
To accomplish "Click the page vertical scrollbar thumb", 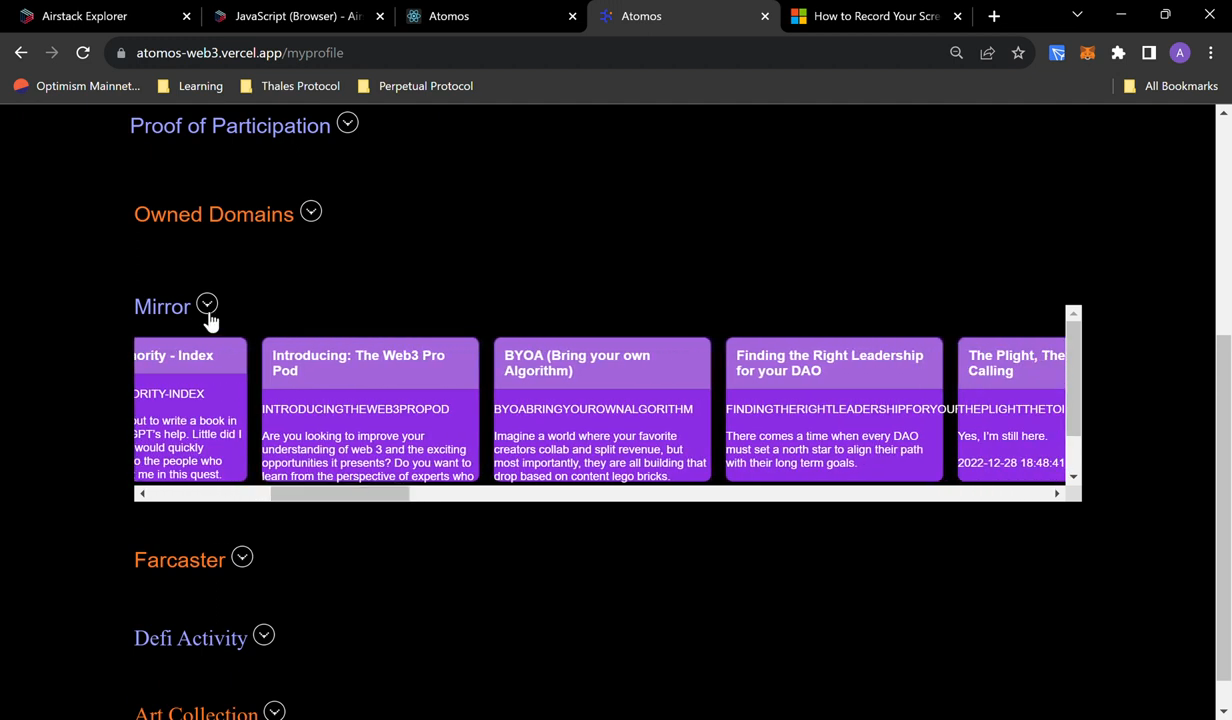I will tap(1223, 510).
